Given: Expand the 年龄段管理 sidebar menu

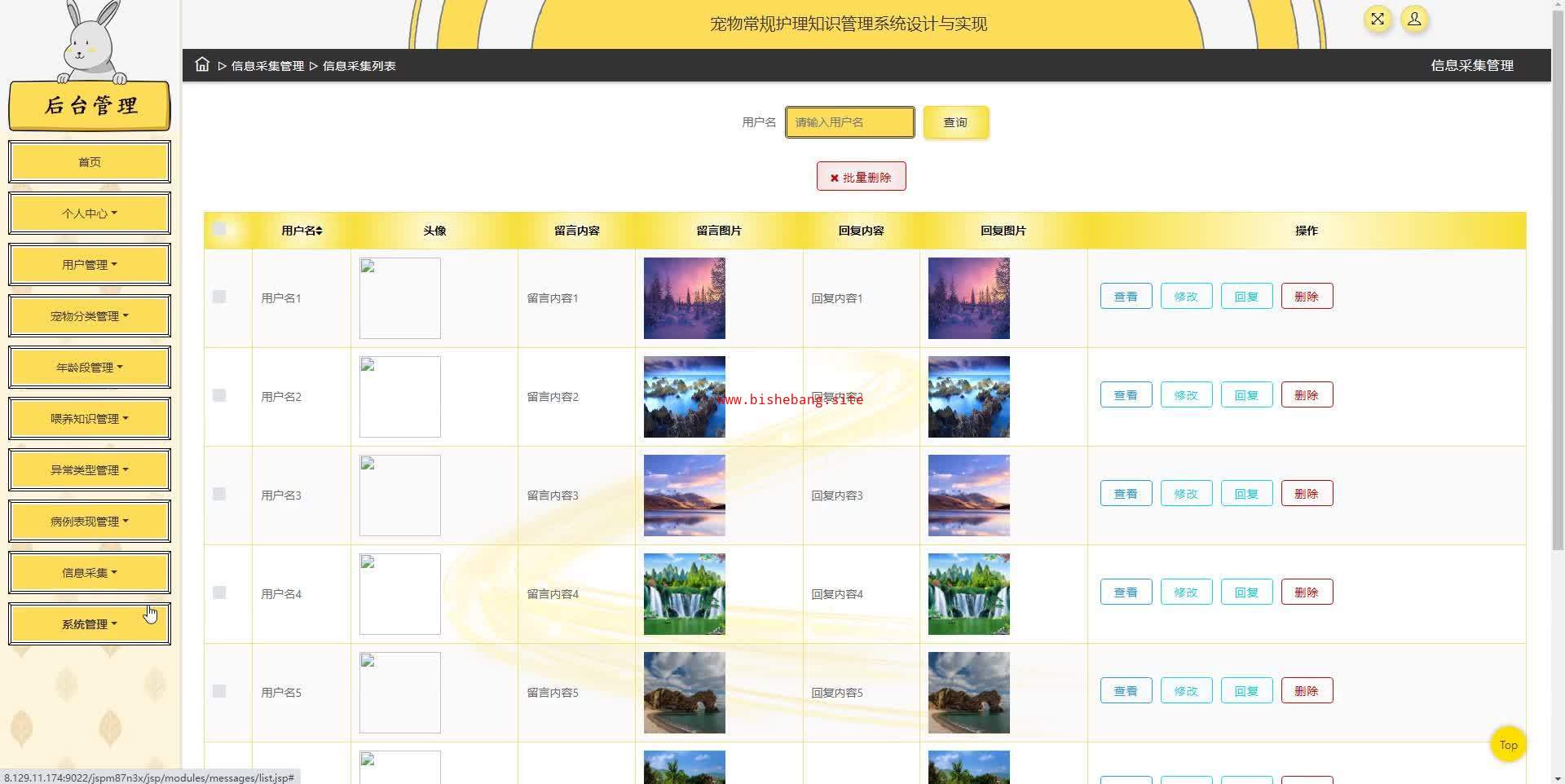Looking at the screenshot, I should coord(90,368).
